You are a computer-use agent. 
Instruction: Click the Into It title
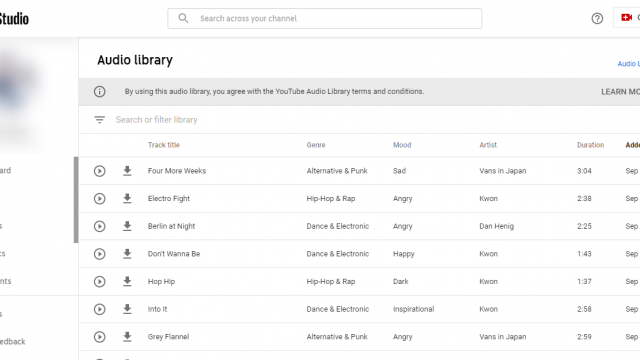pyautogui.click(x=158, y=309)
